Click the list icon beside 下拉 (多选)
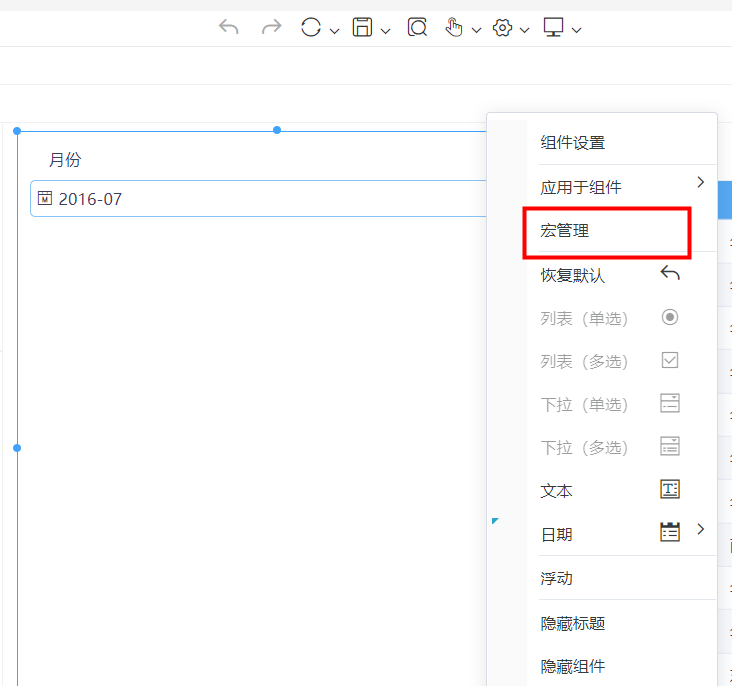Screen dimensions: 732x686 [x=670, y=446]
